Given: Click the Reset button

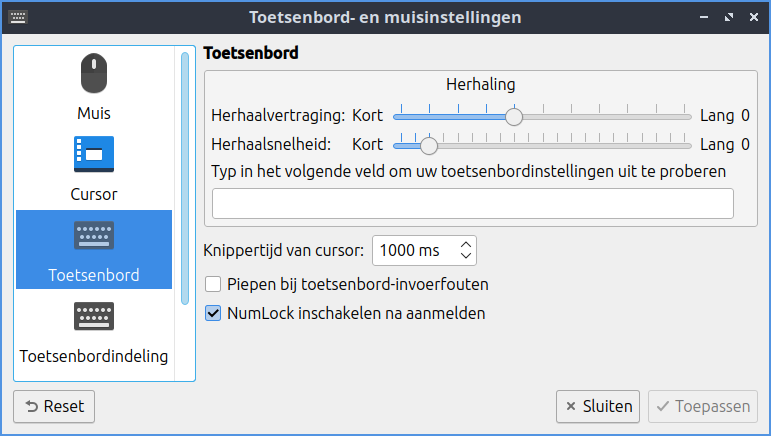Looking at the screenshot, I should pos(54,407).
